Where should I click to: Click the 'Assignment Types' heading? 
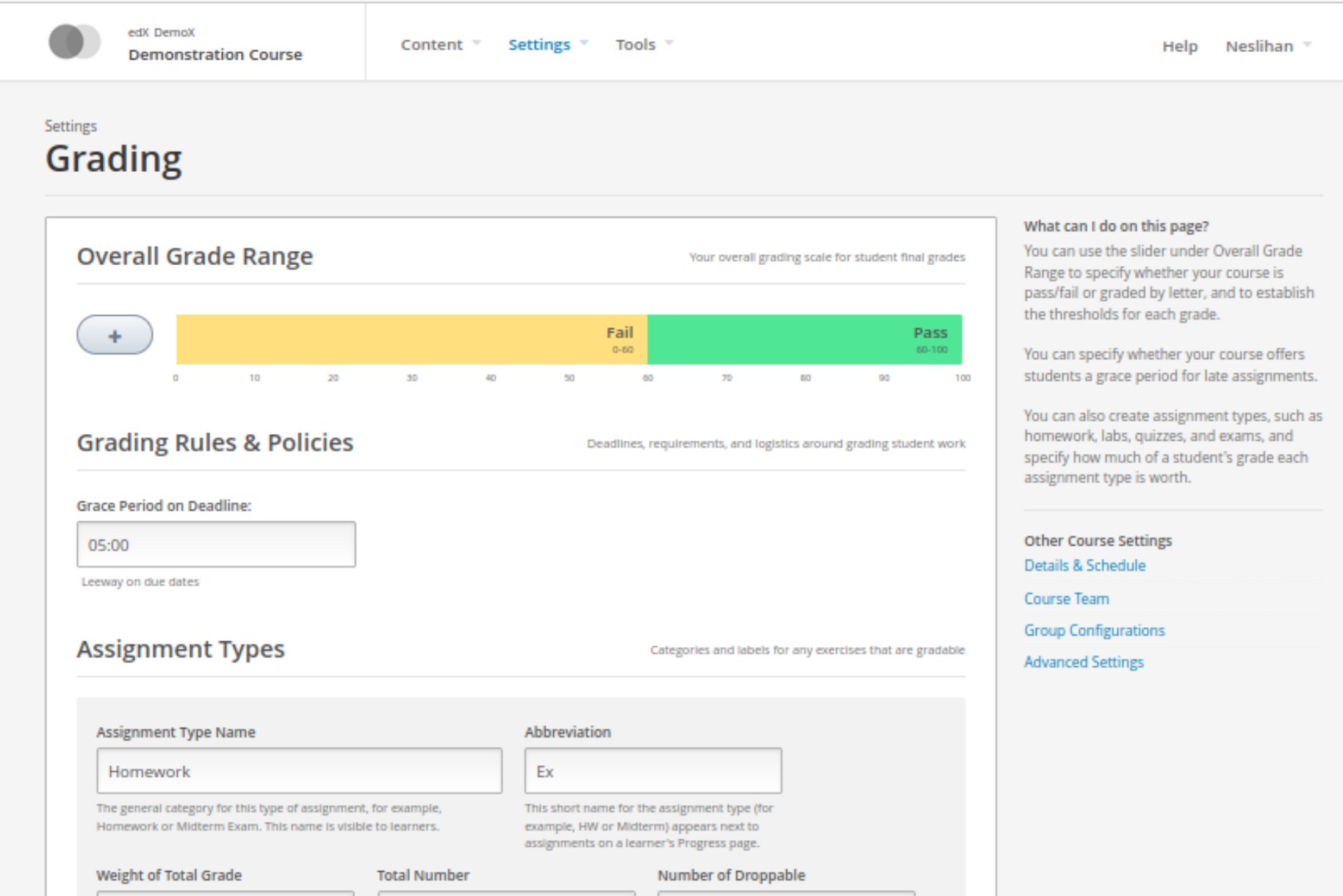181,649
